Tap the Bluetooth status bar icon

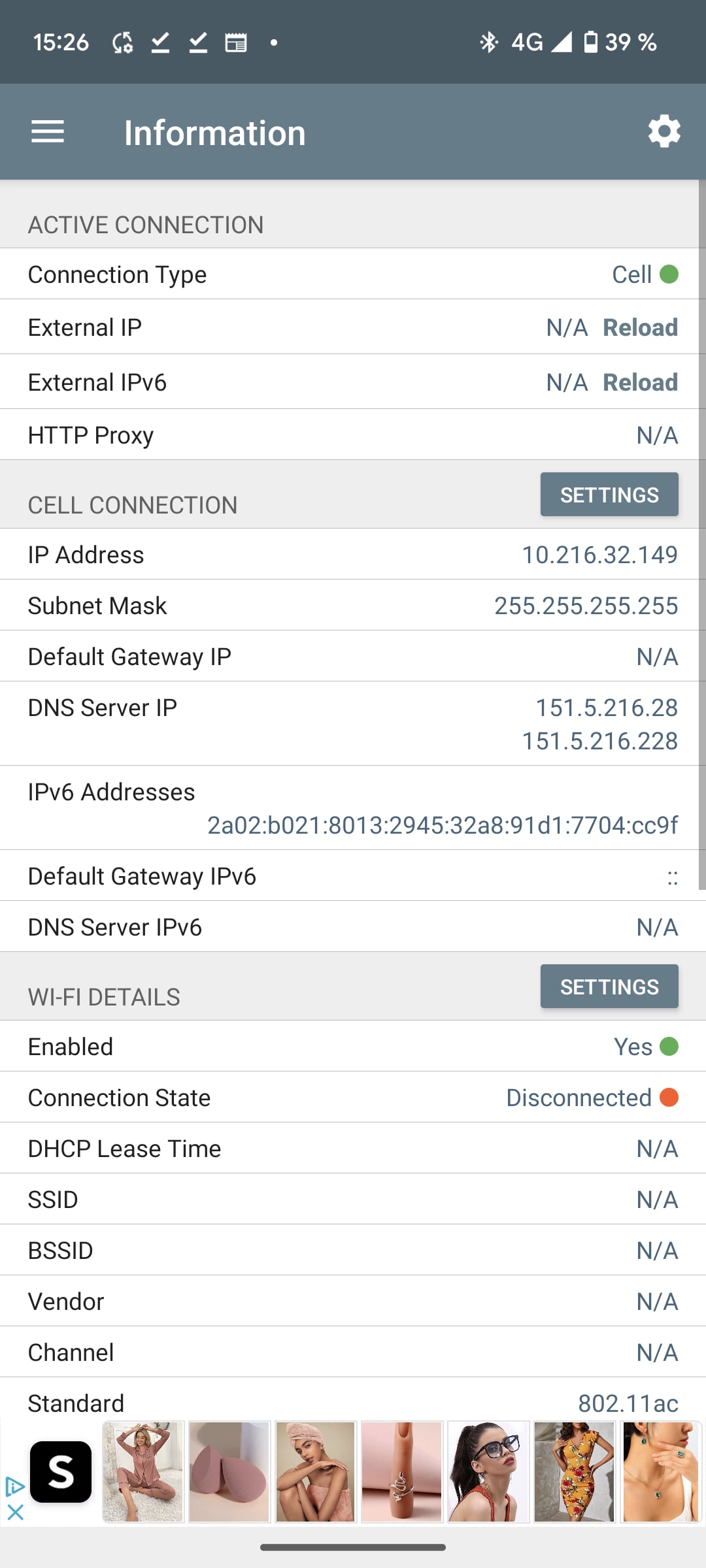[x=488, y=42]
